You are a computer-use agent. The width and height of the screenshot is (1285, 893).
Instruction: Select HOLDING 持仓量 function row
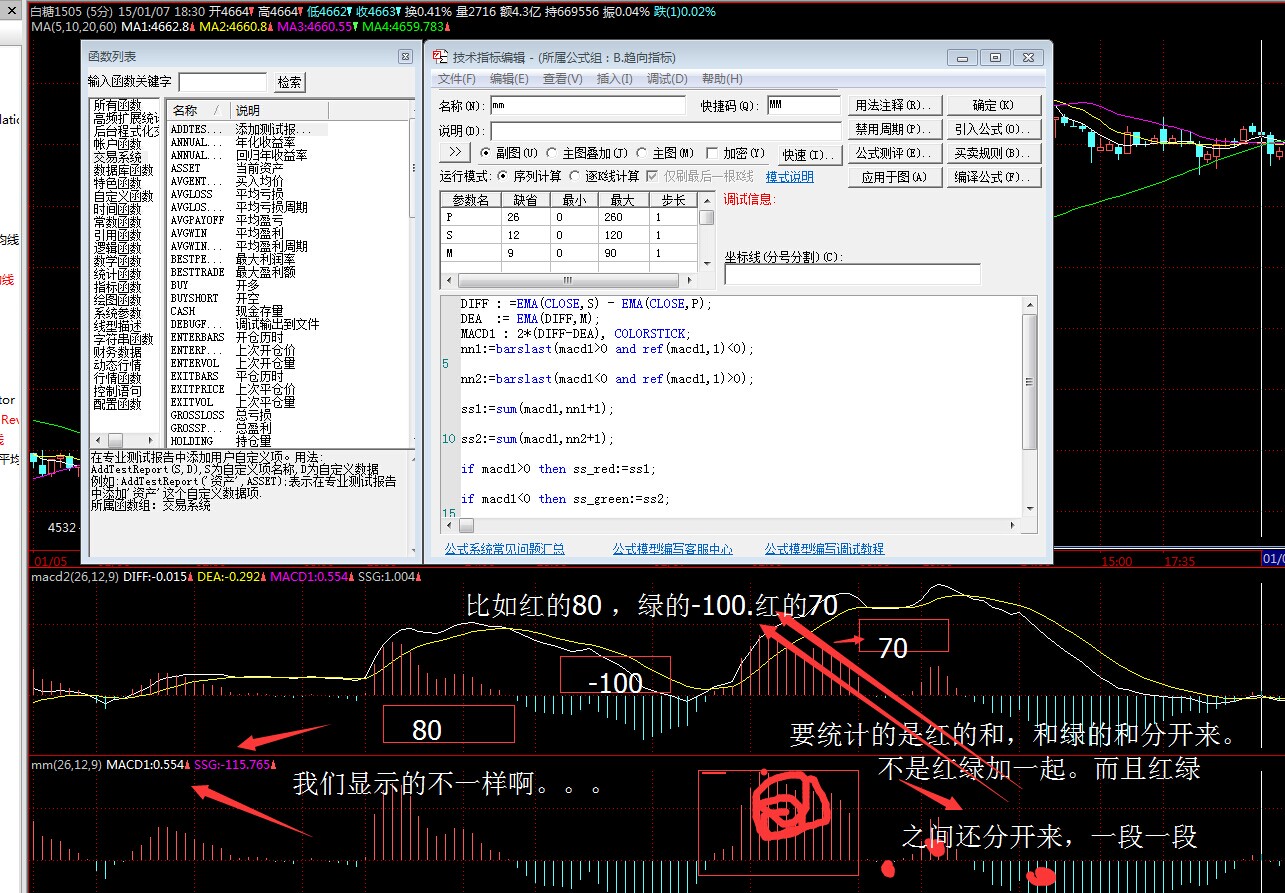tap(247, 441)
